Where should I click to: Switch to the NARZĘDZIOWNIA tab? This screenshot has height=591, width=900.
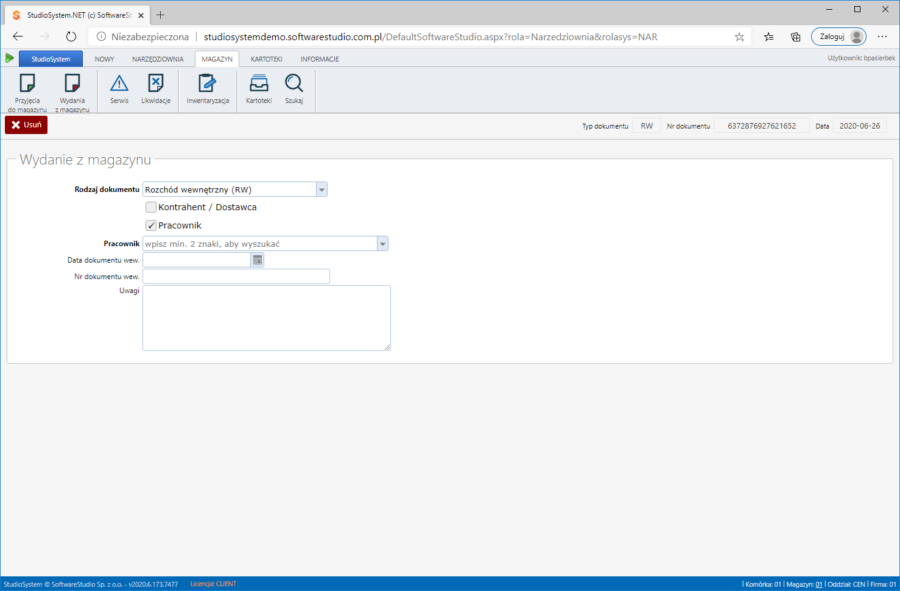158,59
